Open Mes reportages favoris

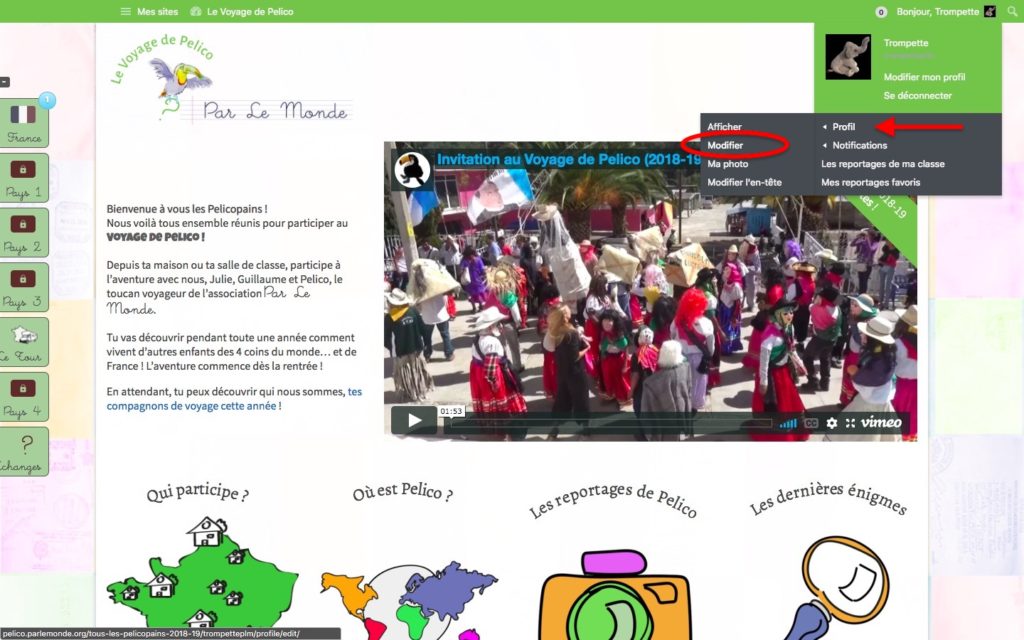[x=871, y=182]
